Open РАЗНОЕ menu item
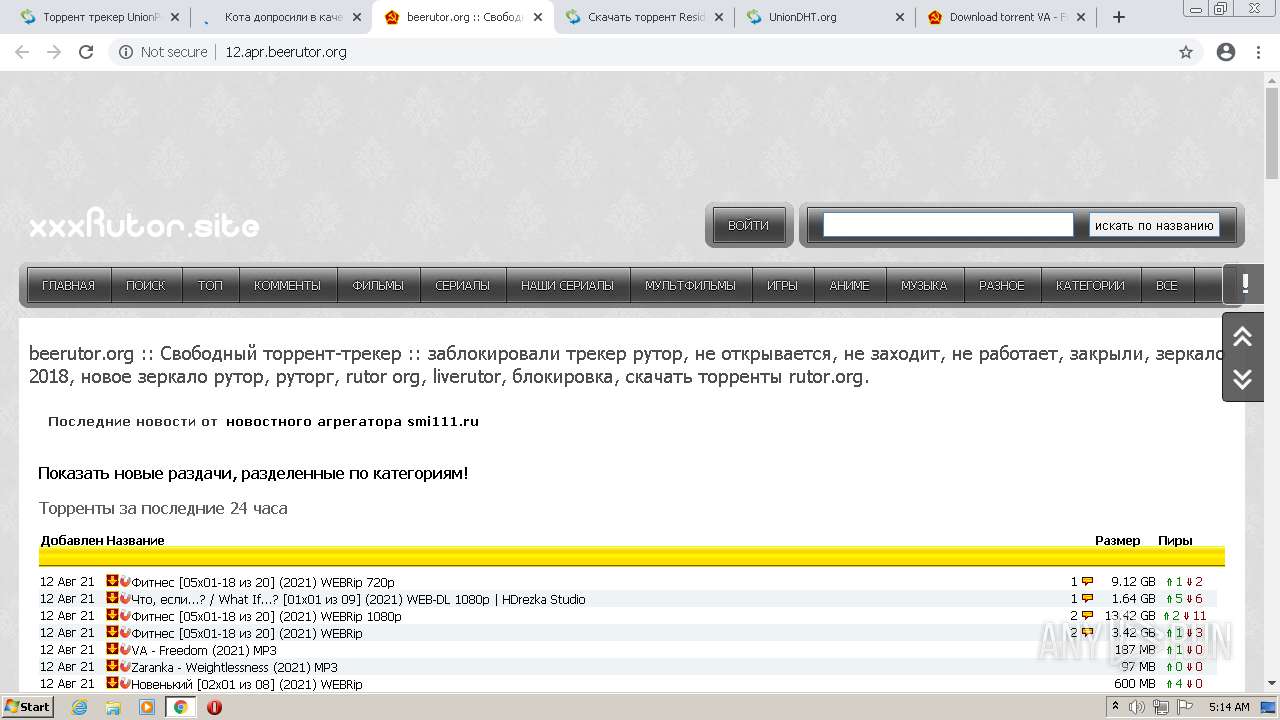1280x720 pixels. pyautogui.click(x=1002, y=285)
